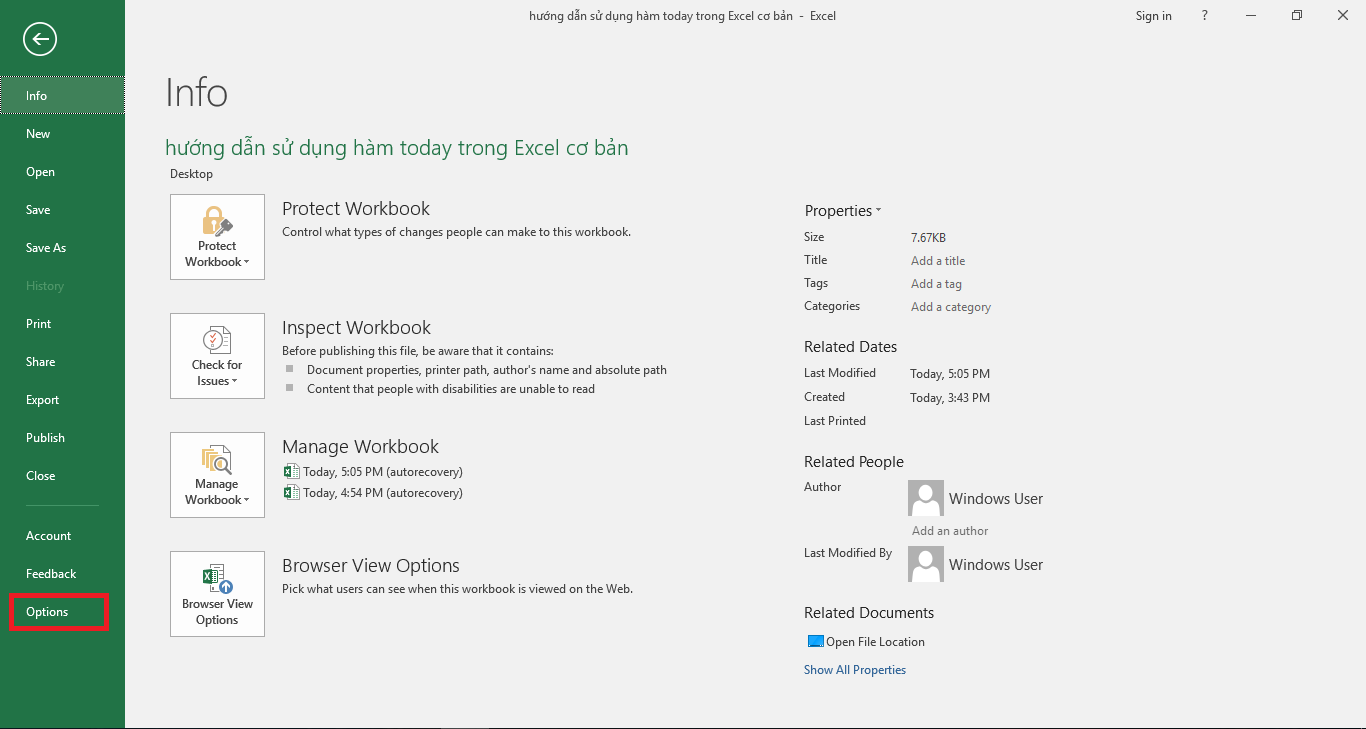Open the Manage Workbook menu button
Screen dimensions: 1366x729
217,475
